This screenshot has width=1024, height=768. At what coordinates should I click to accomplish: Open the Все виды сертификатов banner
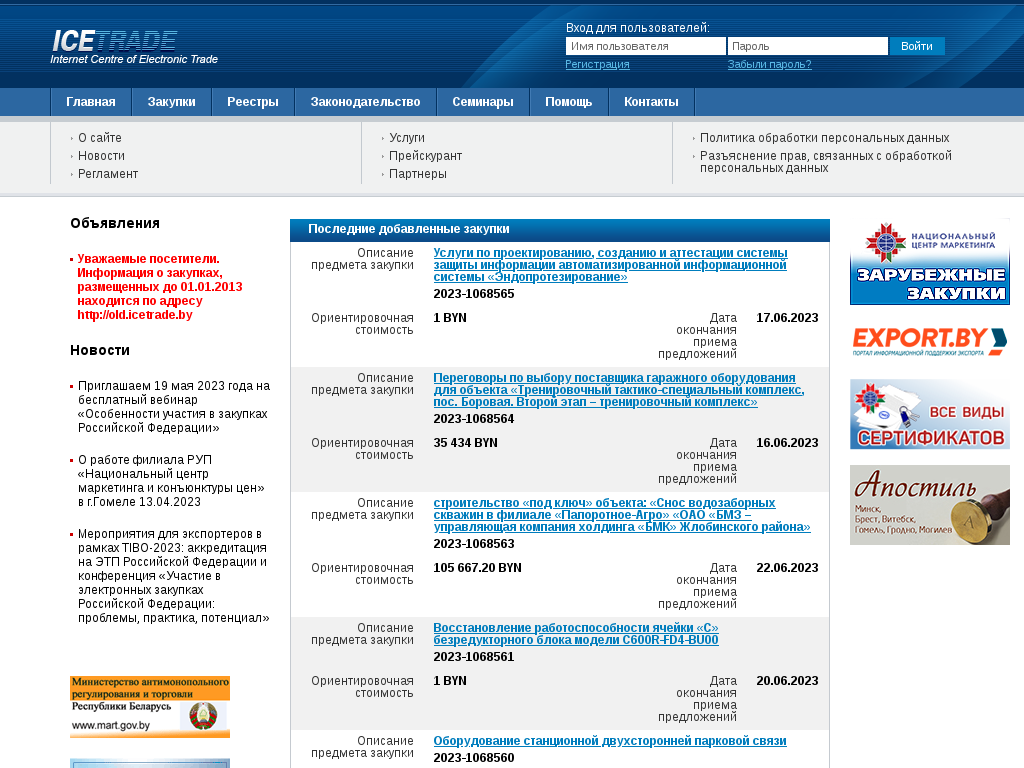coord(929,414)
